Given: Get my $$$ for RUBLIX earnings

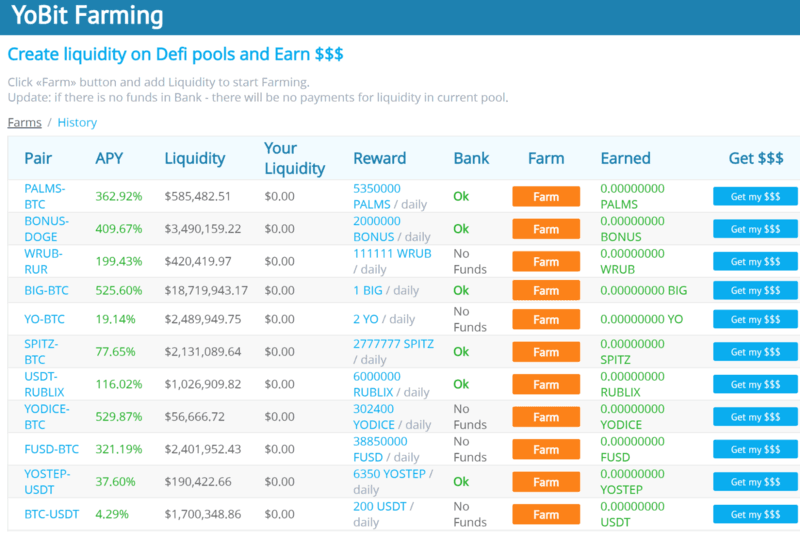Looking at the screenshot, I should (x=755, y=385).
